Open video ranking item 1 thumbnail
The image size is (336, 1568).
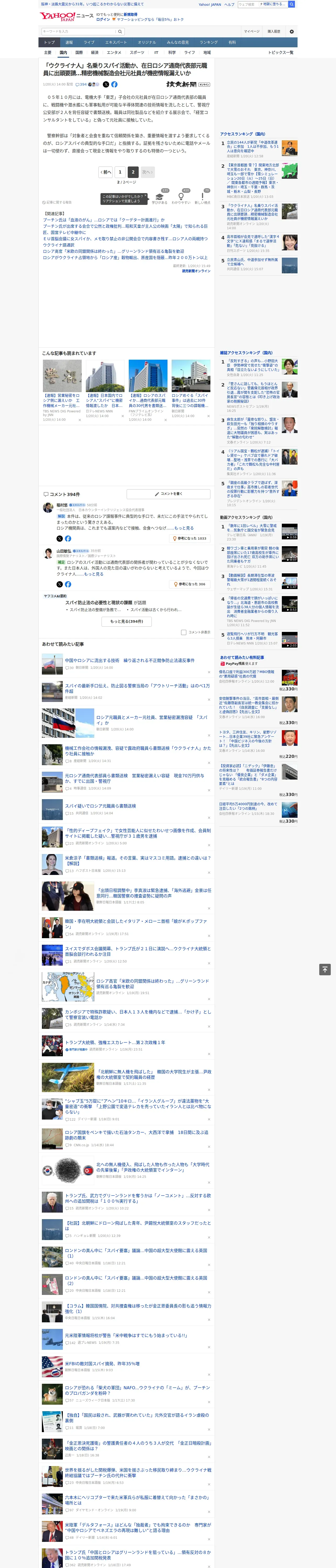pos(290,531)
